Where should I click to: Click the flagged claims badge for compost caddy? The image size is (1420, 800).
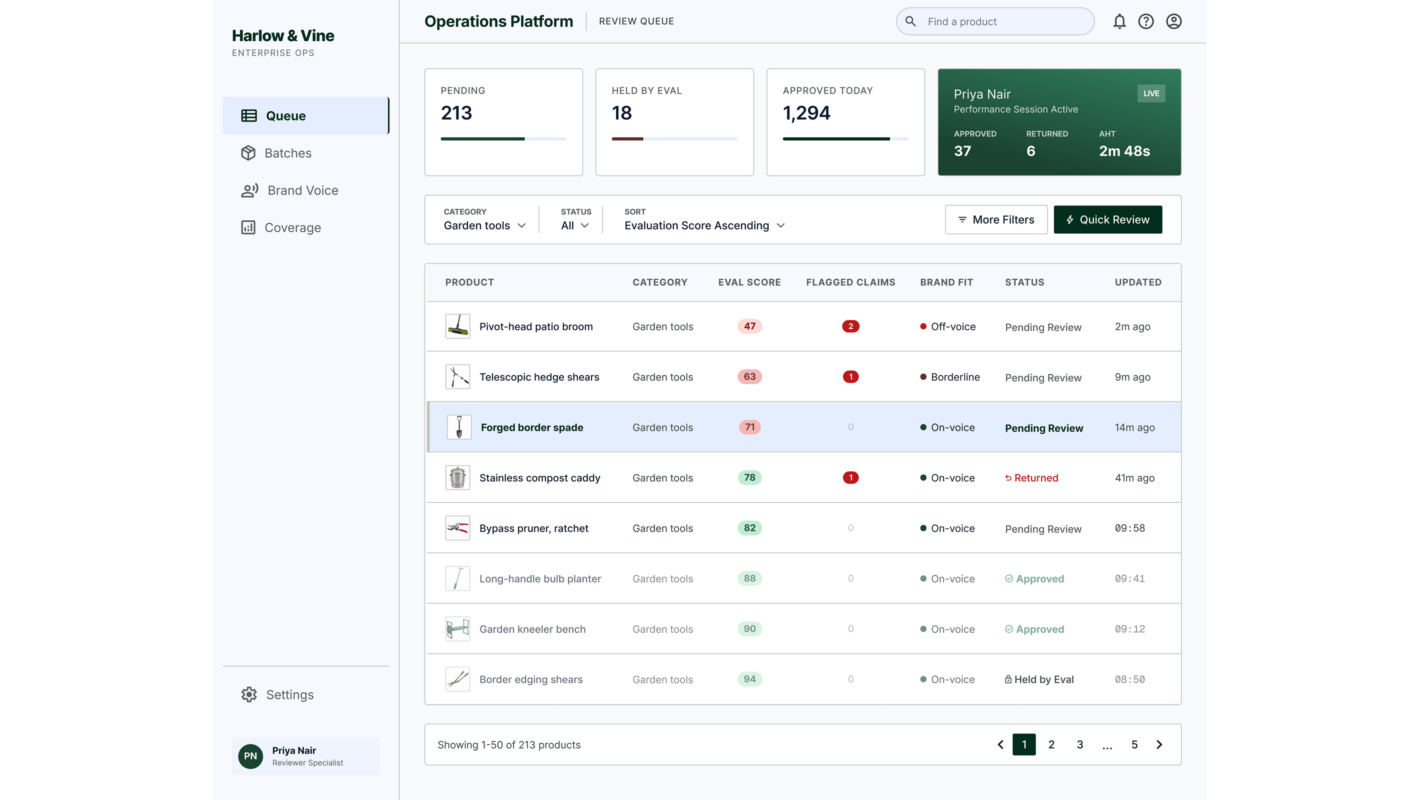click(851, 478)
